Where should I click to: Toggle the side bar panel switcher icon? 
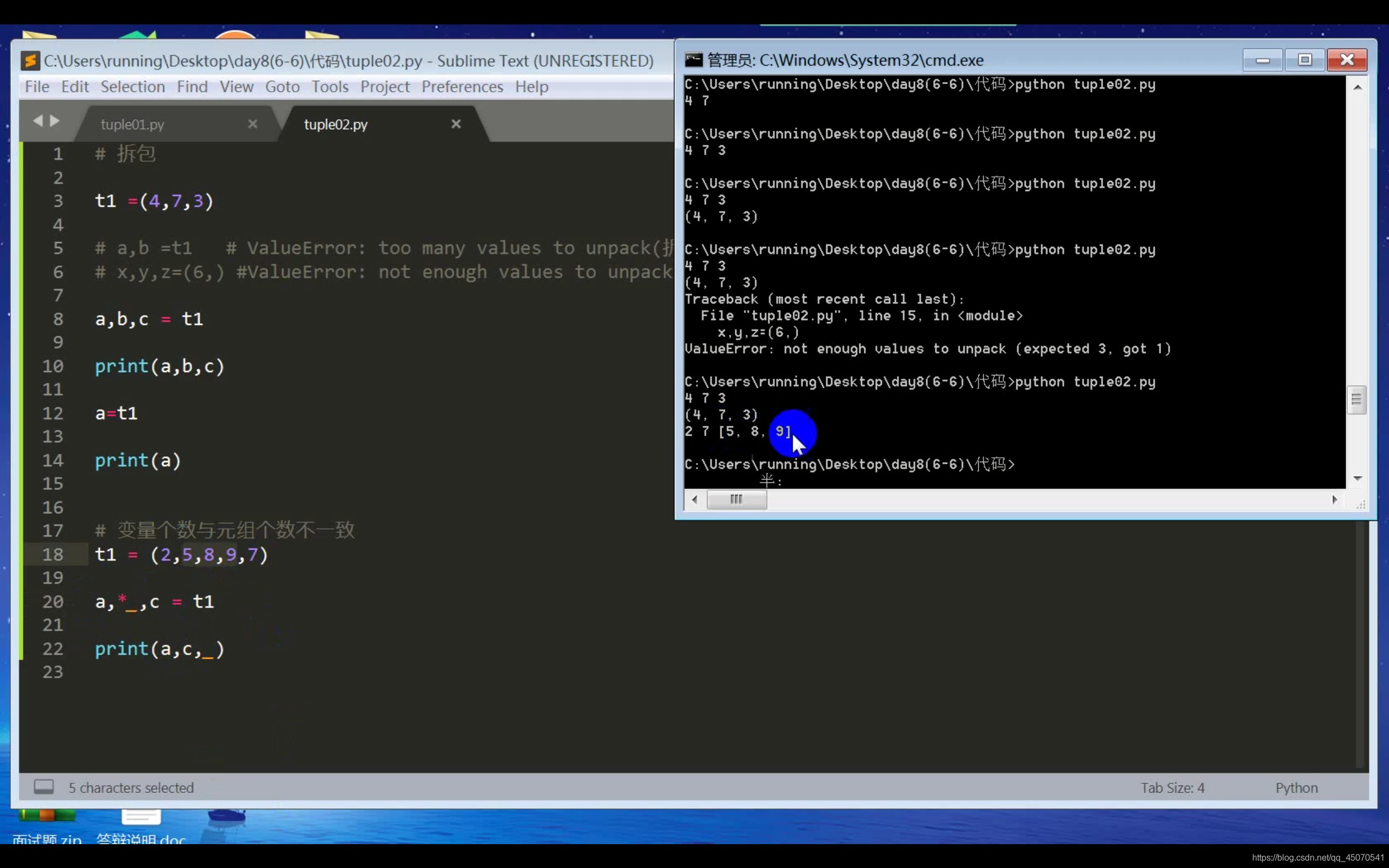43,787
